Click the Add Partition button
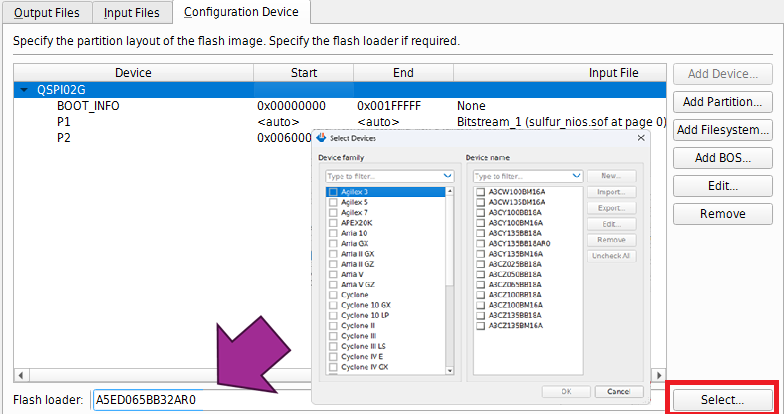This screenshot has height=414, width=784. (x=722, y=102)
